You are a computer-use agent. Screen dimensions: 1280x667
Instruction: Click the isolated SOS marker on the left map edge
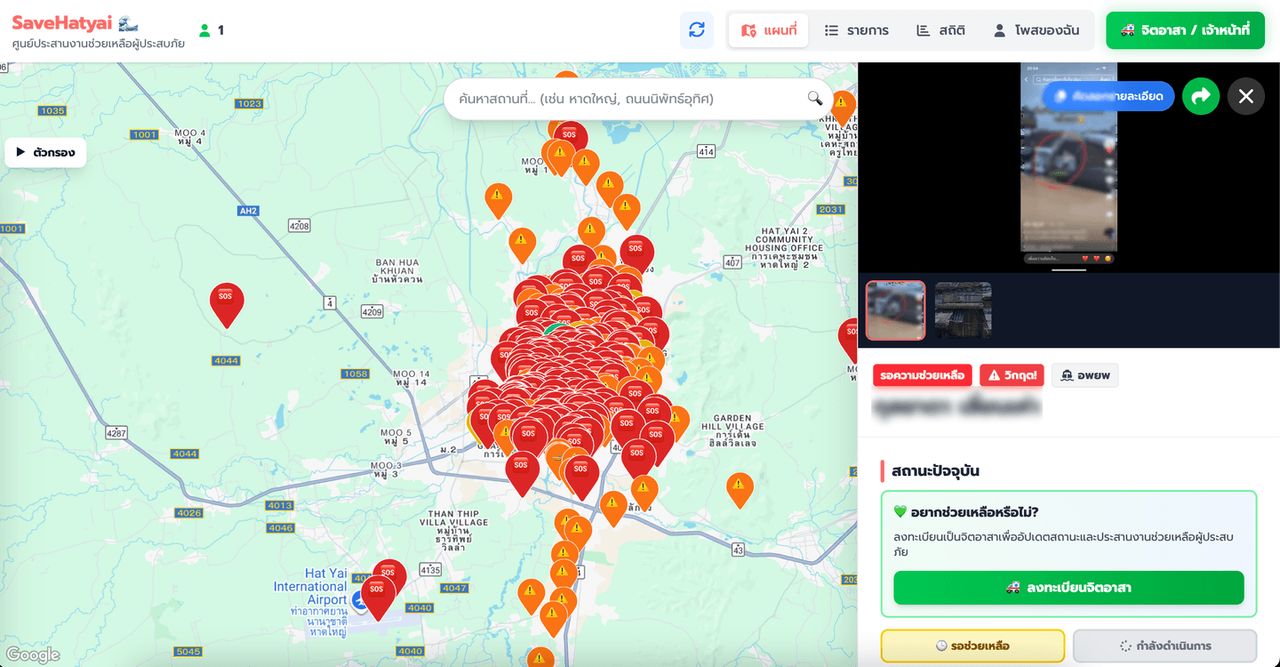click(x=226, y=300)
